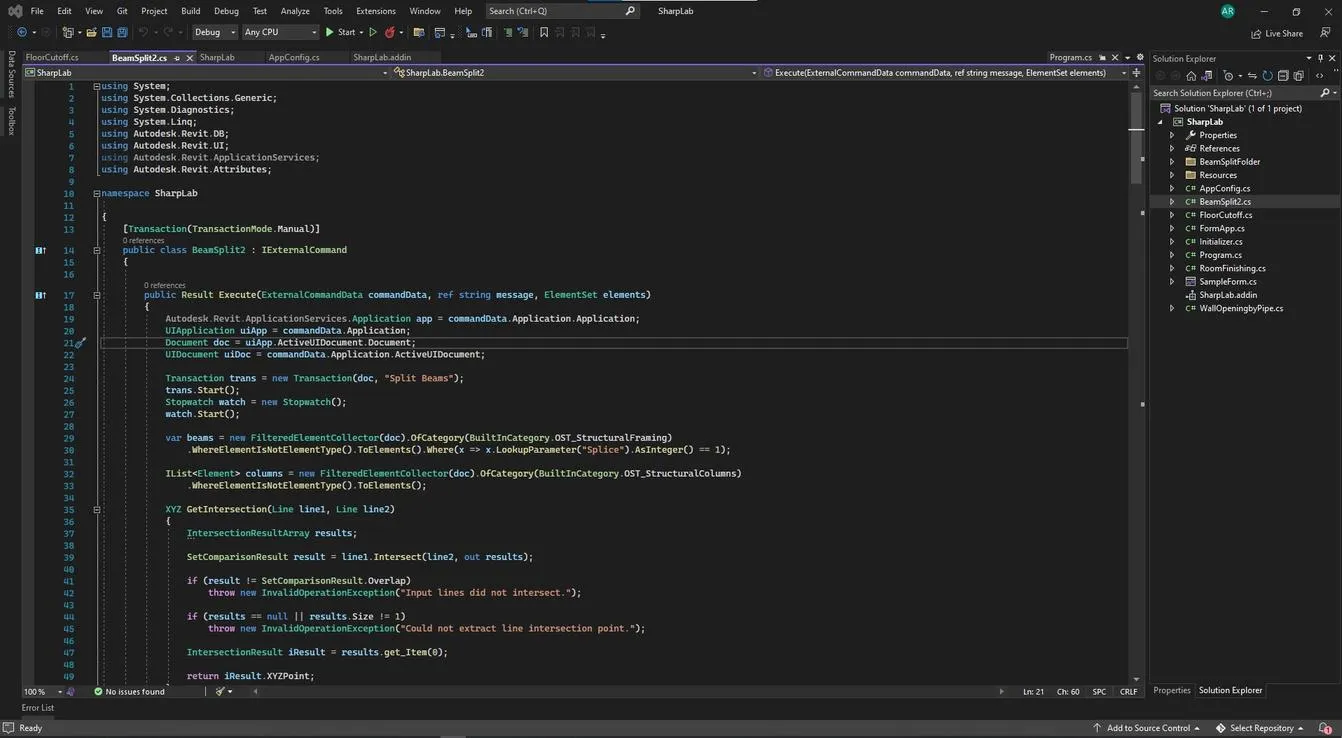Click Select Repository in status bar
The image size is (1342, 738).
click(1260, 728)
